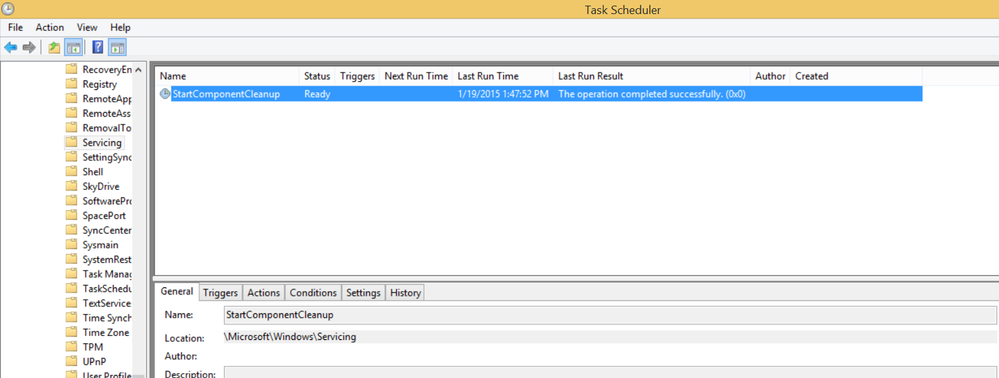The width and height of the screenshot is (999, 378).
Task: Toggle the Show/Hide Console Tree icon
Action: click(x=74, y=47)
